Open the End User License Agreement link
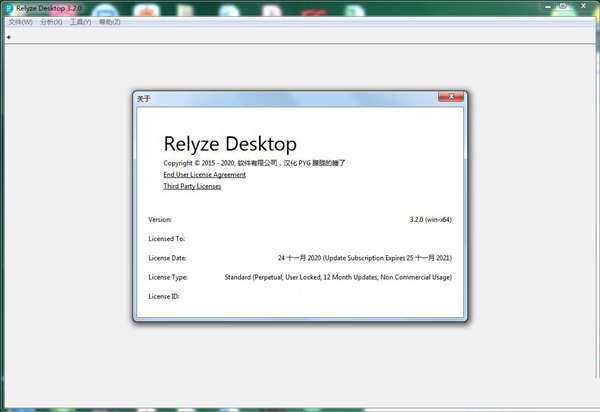This screenshot has width=600, height=412. [204, 175]
